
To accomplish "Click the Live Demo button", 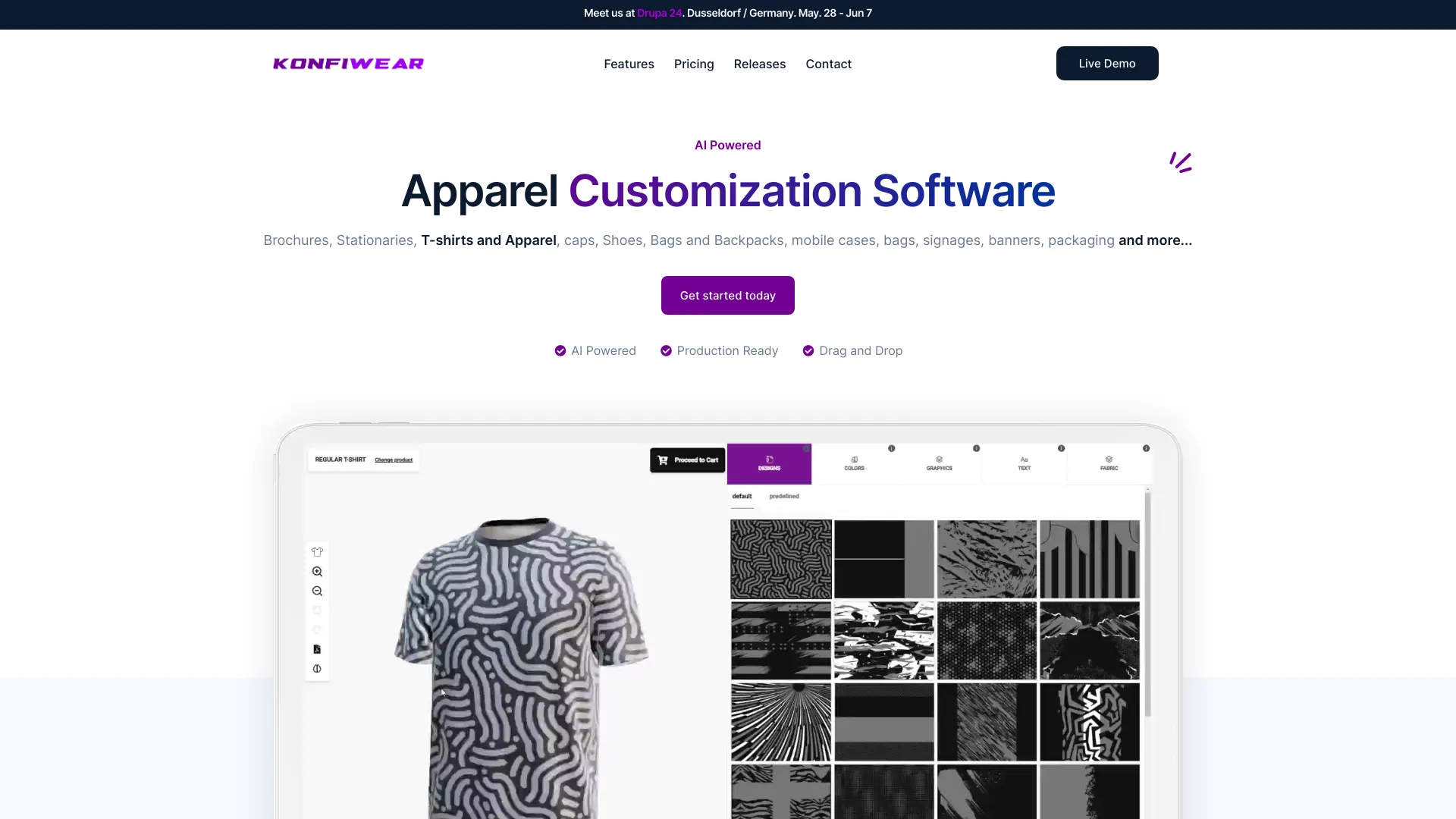I will [x=1107, y=62].
